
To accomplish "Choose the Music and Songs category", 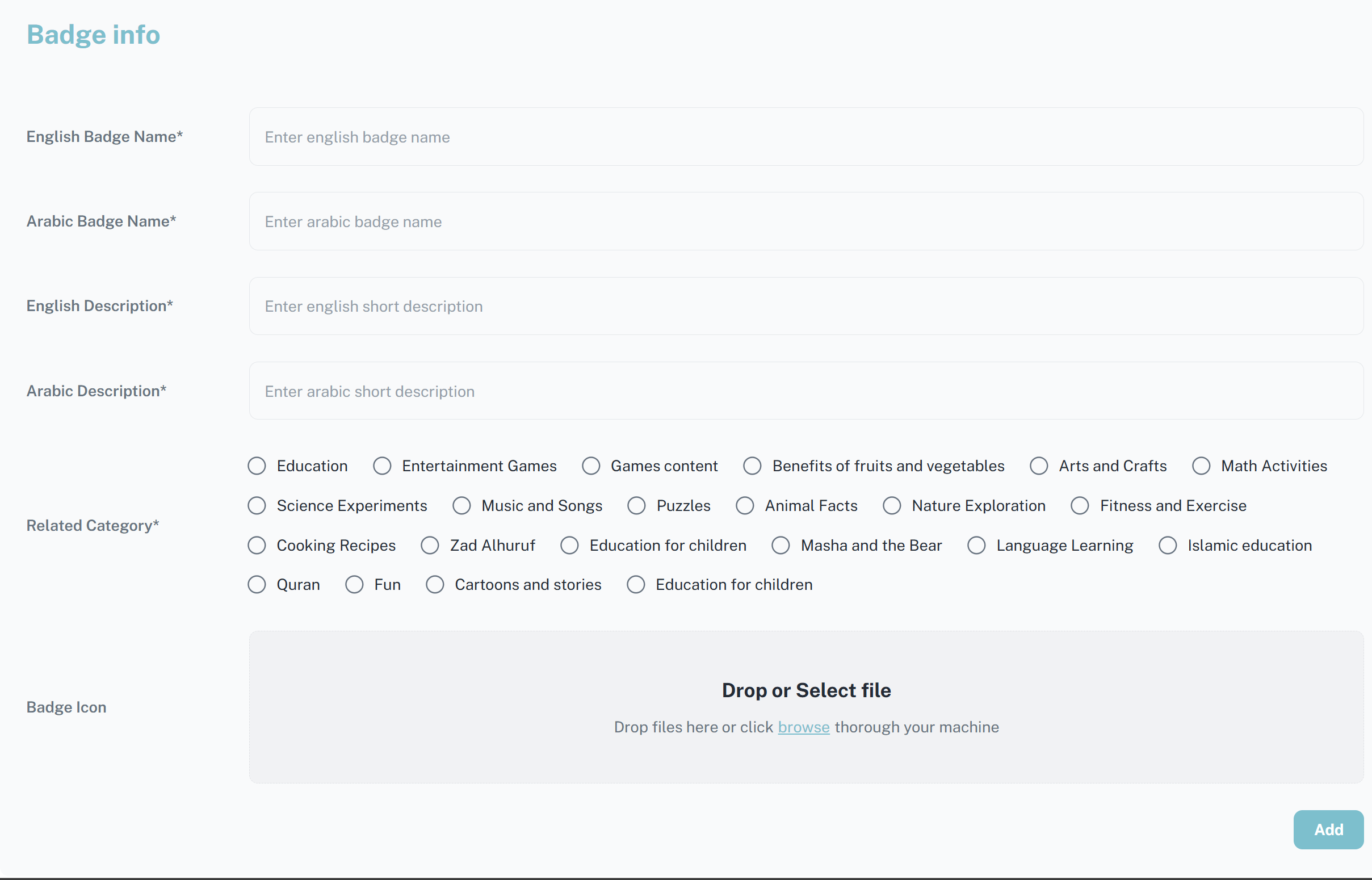I will click(x=461, y=506).
